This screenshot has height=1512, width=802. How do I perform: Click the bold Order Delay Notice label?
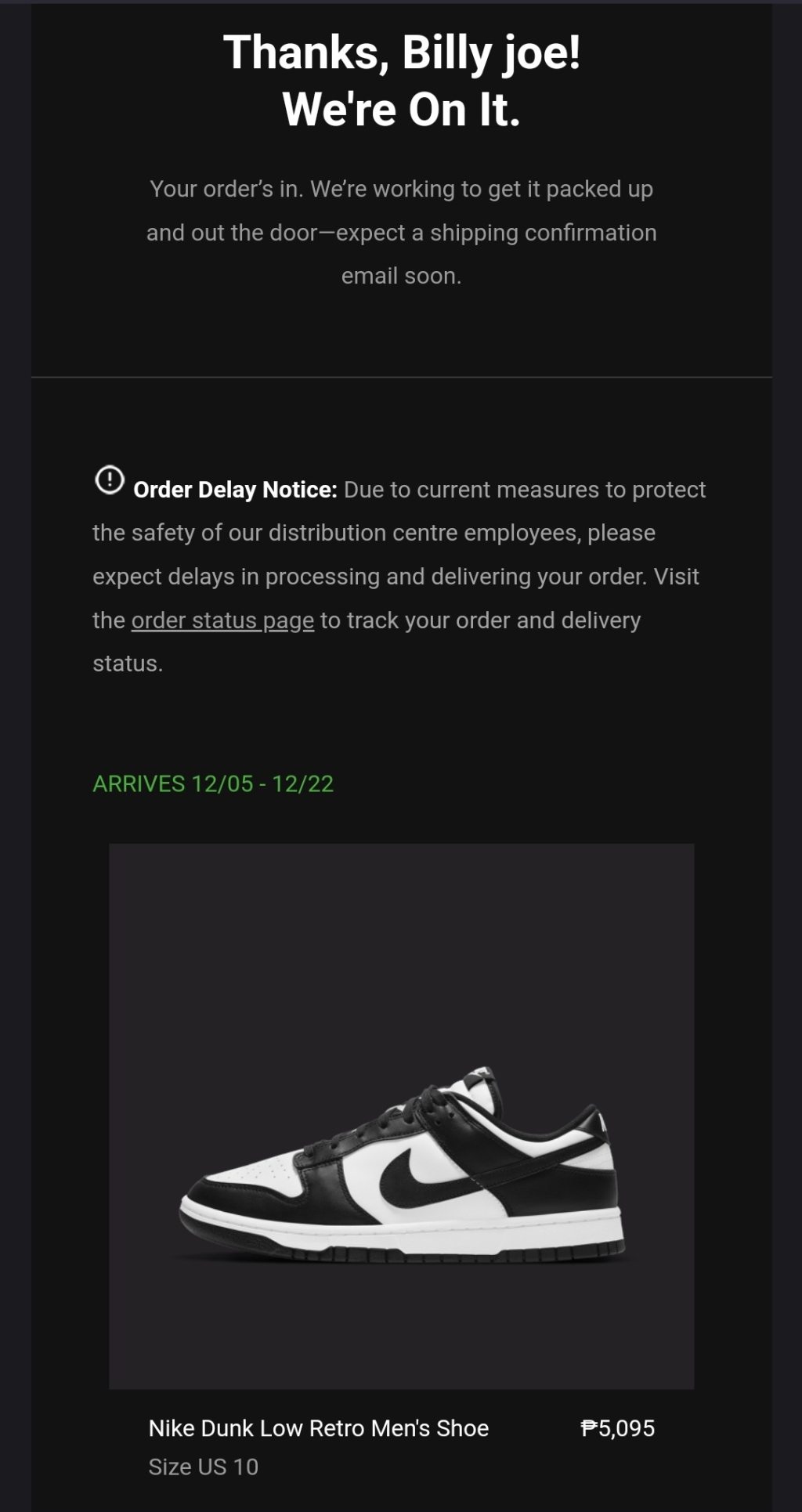[x=235, y=490]
